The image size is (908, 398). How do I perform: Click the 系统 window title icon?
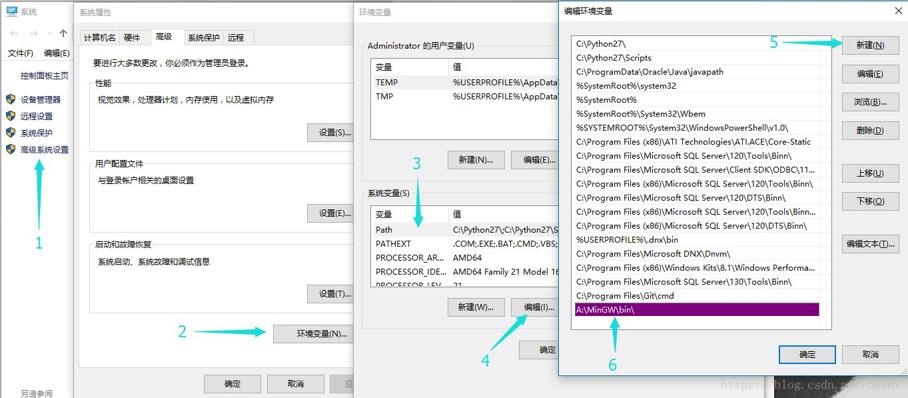(x=12, y=11)
